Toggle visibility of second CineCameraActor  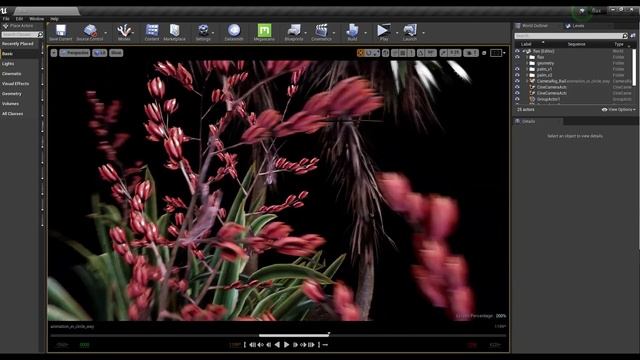click(517, 93)
